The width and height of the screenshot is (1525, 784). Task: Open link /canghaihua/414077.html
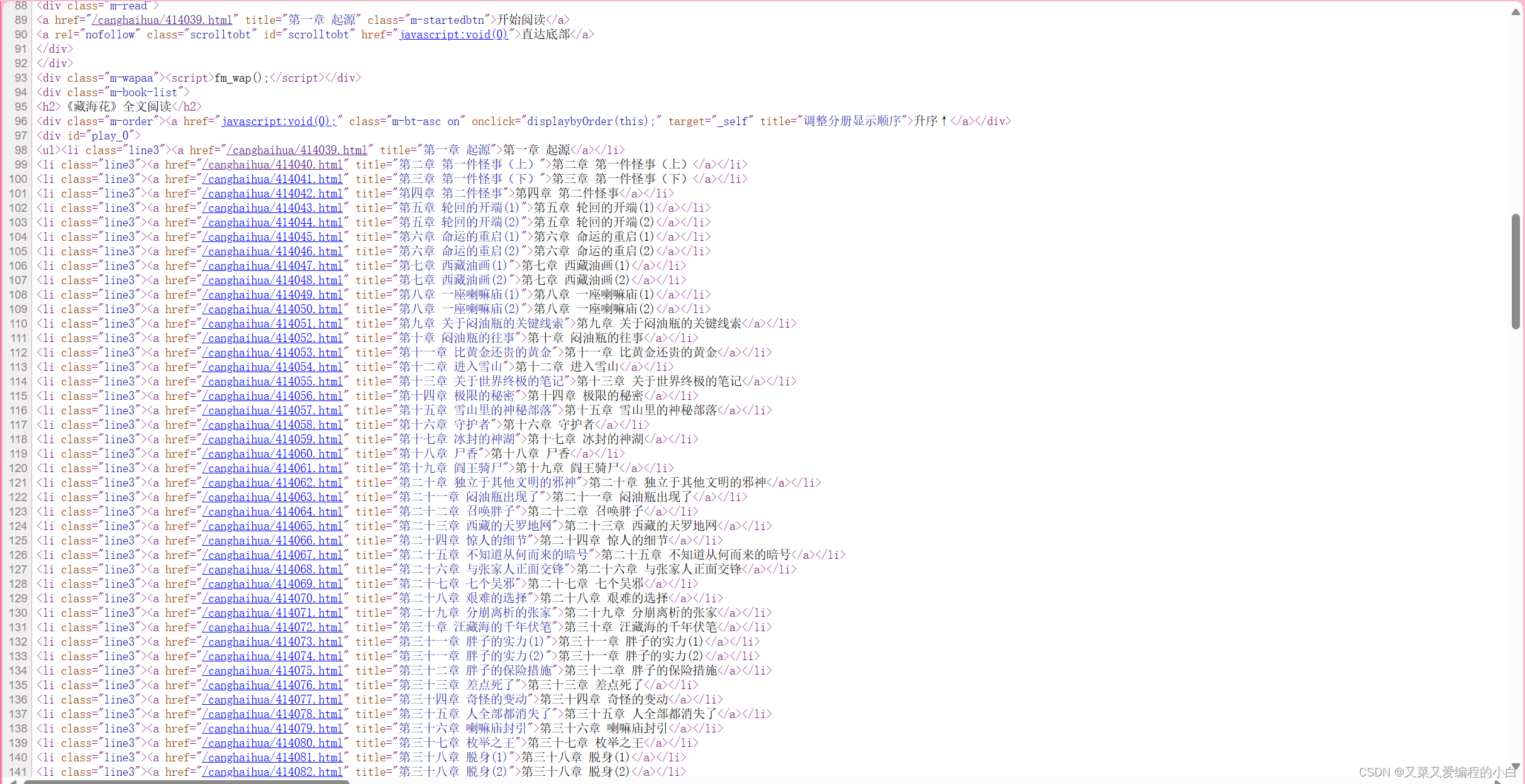[272, 700]
